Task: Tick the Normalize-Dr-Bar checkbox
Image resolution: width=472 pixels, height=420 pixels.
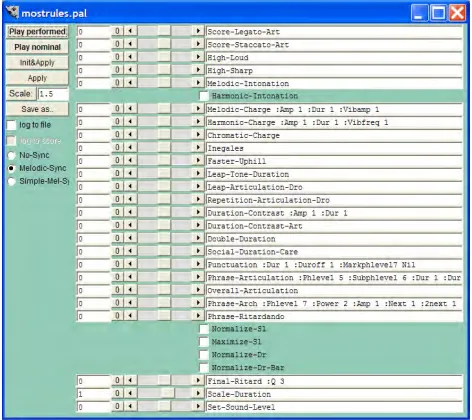Action: (204, 368)
